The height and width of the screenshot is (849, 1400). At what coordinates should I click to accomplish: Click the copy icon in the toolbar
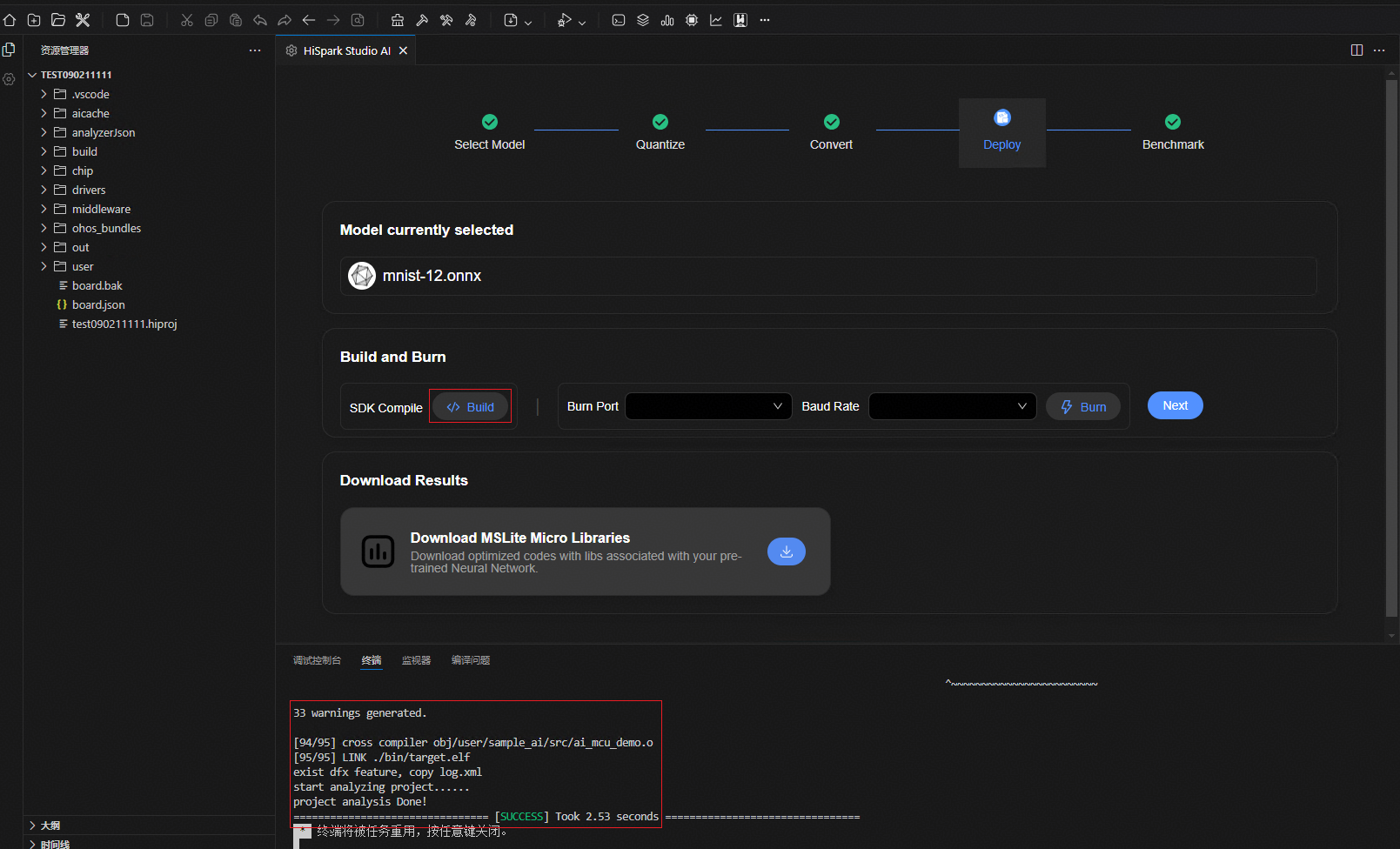pyautogui.click(x=211, y=20)
